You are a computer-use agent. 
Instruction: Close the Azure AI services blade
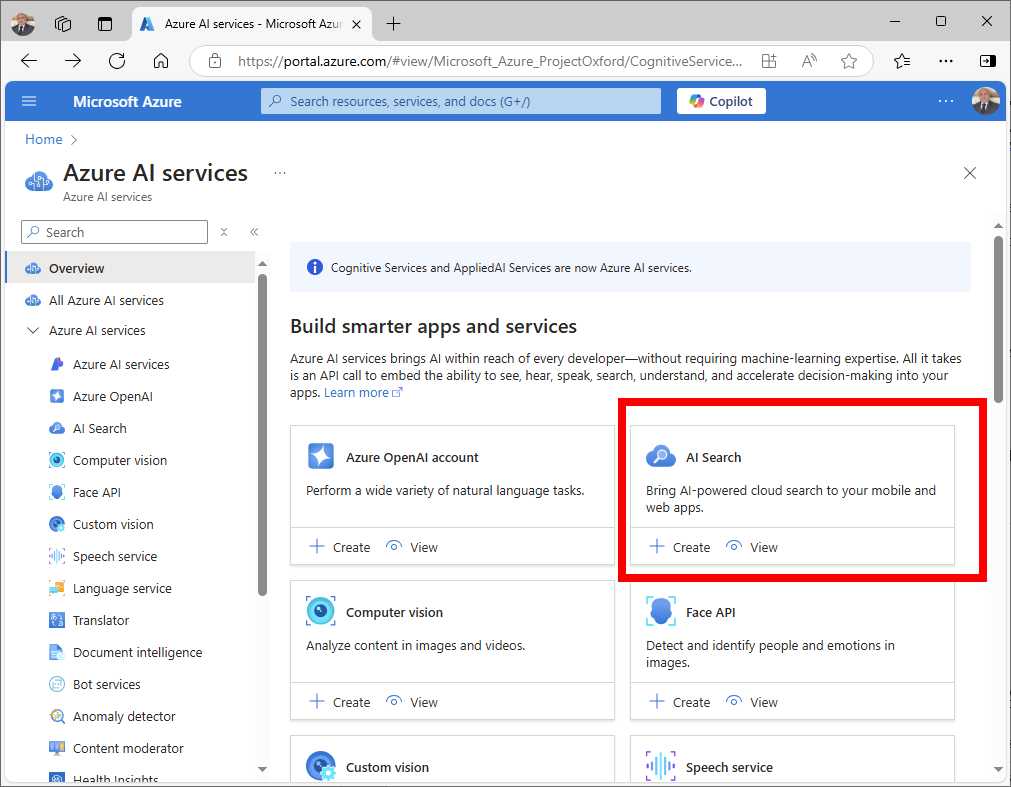(x=970, y=173)
